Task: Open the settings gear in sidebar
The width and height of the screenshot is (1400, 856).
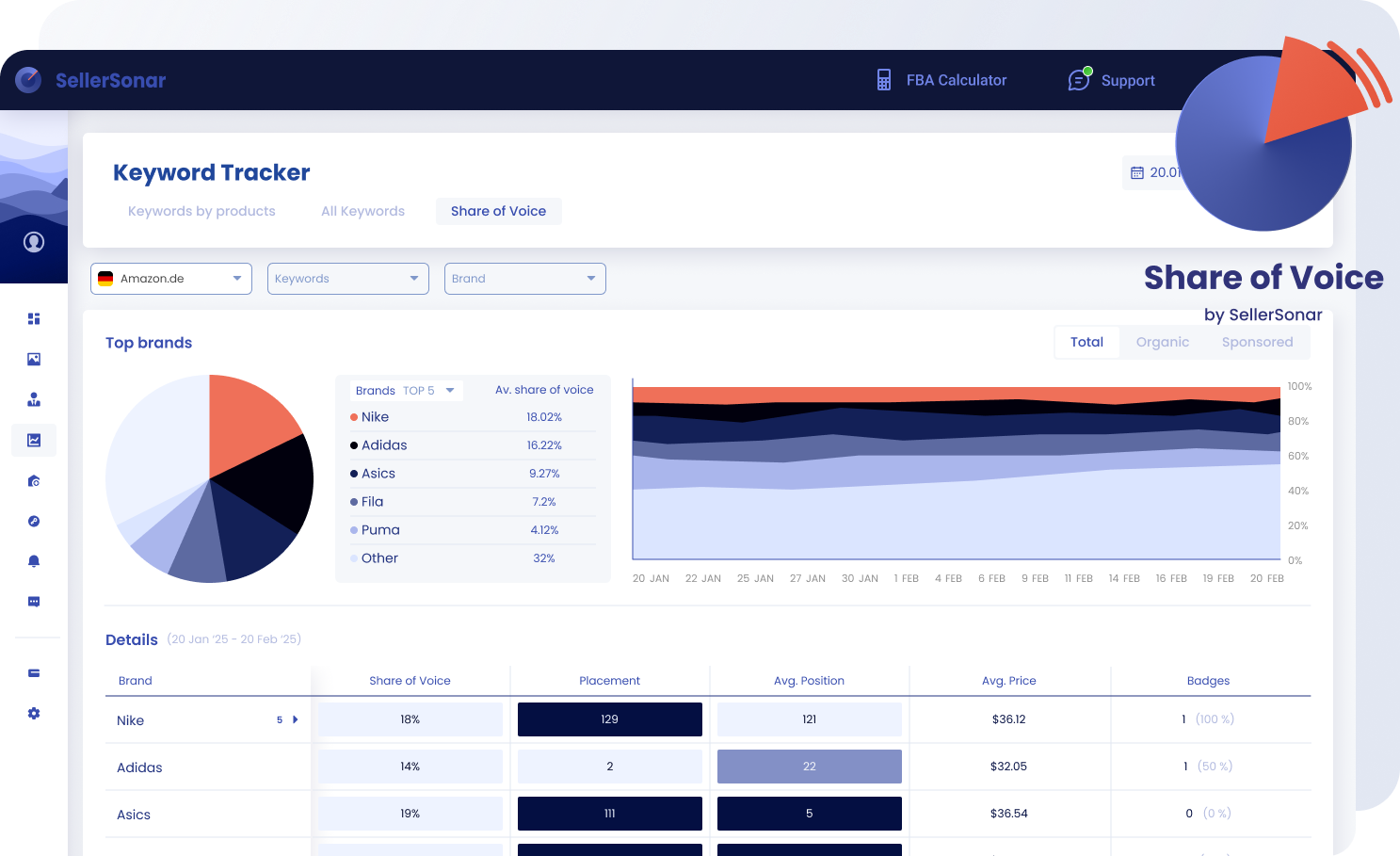Action: pyautogui.click(x=34, y=714)
